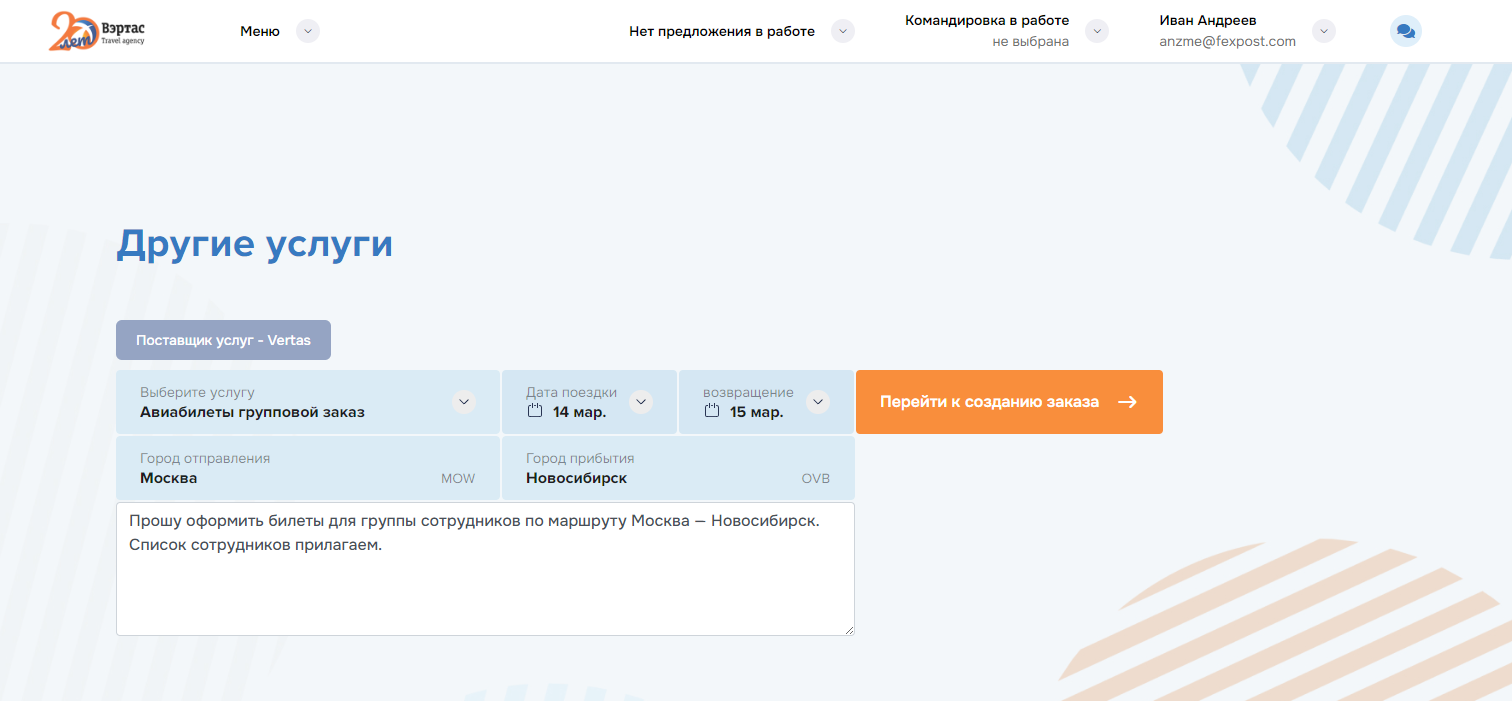
Task: Click the MOW airport code
Action: [458, 479]
